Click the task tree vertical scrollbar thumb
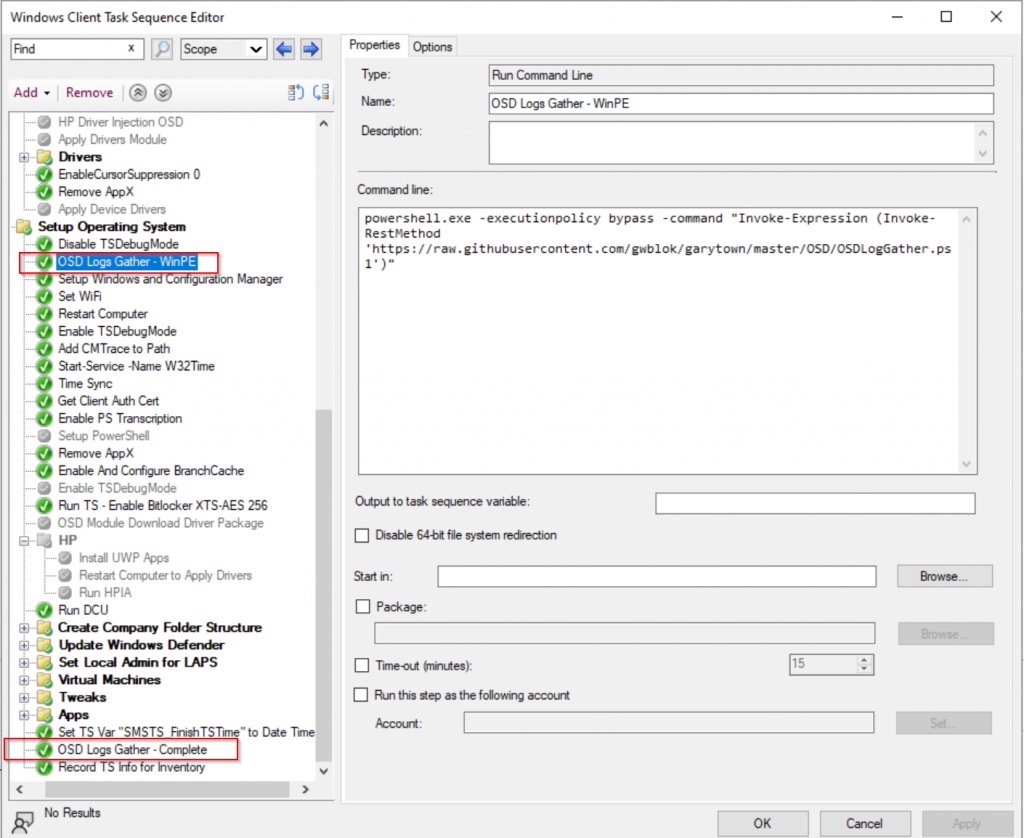The image size is (1024, 838). click(x=324, y=585)
